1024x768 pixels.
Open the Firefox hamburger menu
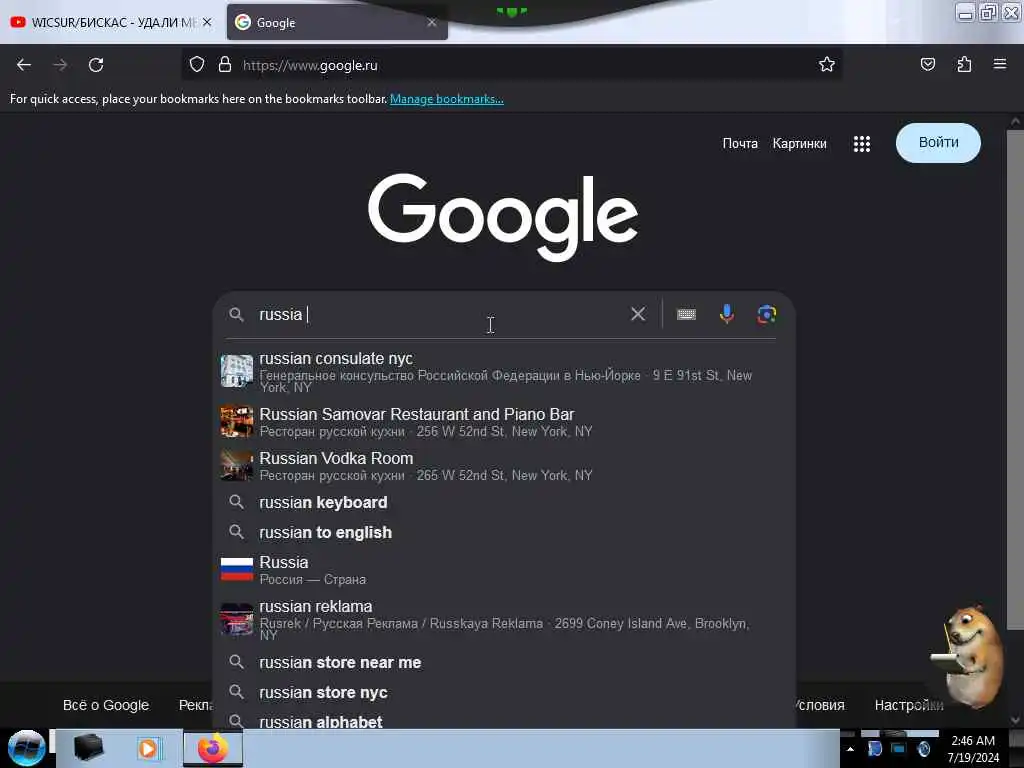(1000, 64)
